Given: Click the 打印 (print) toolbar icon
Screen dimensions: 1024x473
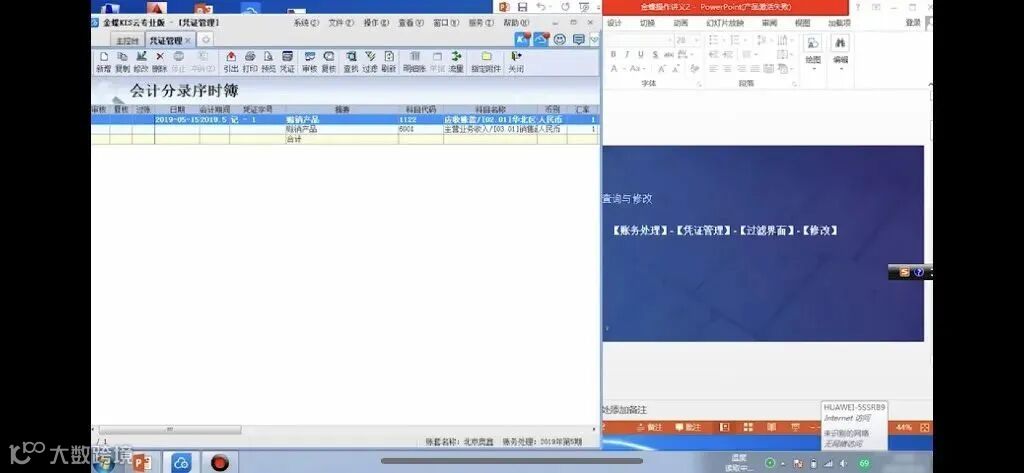Looking at the screenshot, I should (249, 61).
